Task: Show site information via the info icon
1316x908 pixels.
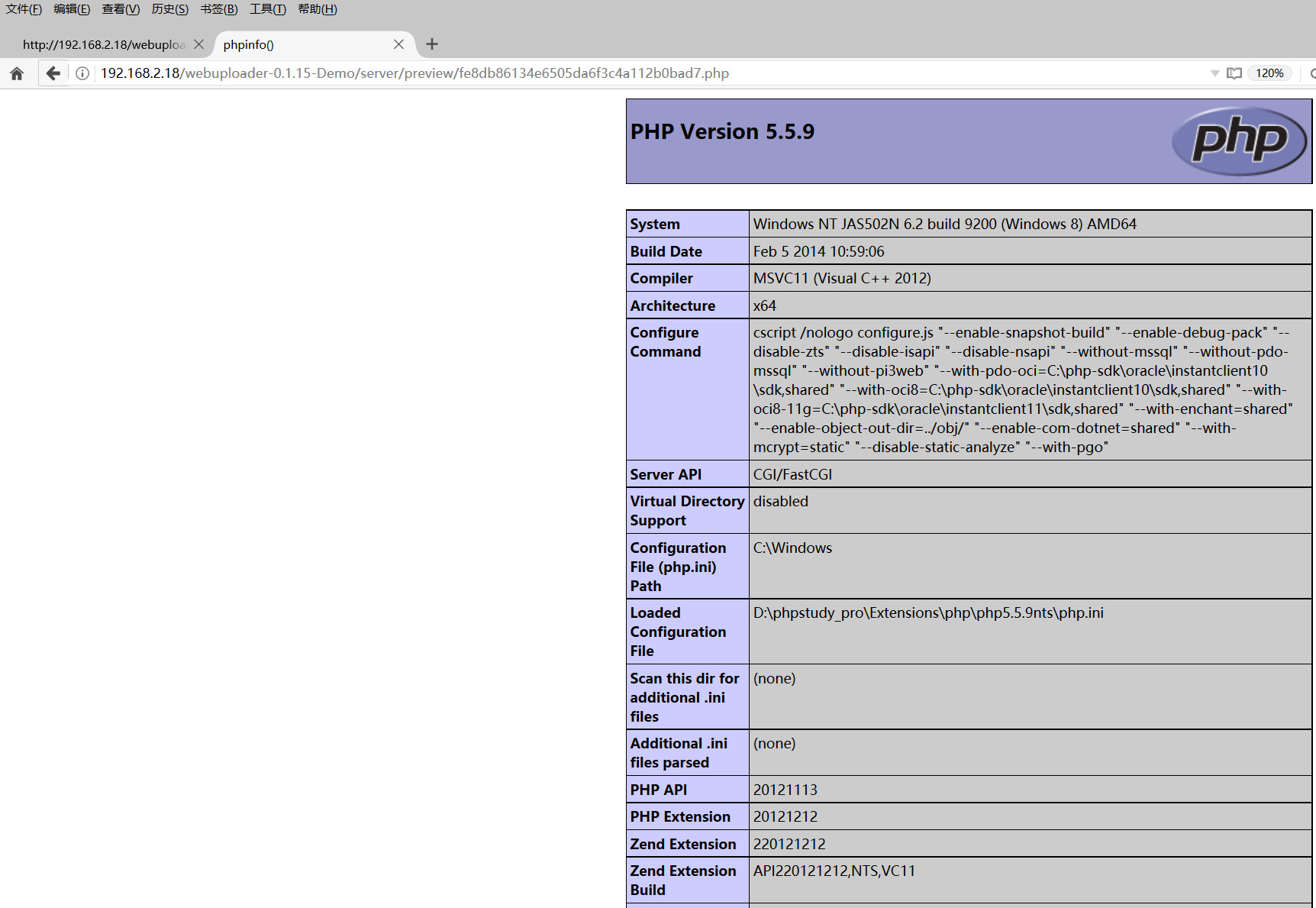Action: point(82,73)
